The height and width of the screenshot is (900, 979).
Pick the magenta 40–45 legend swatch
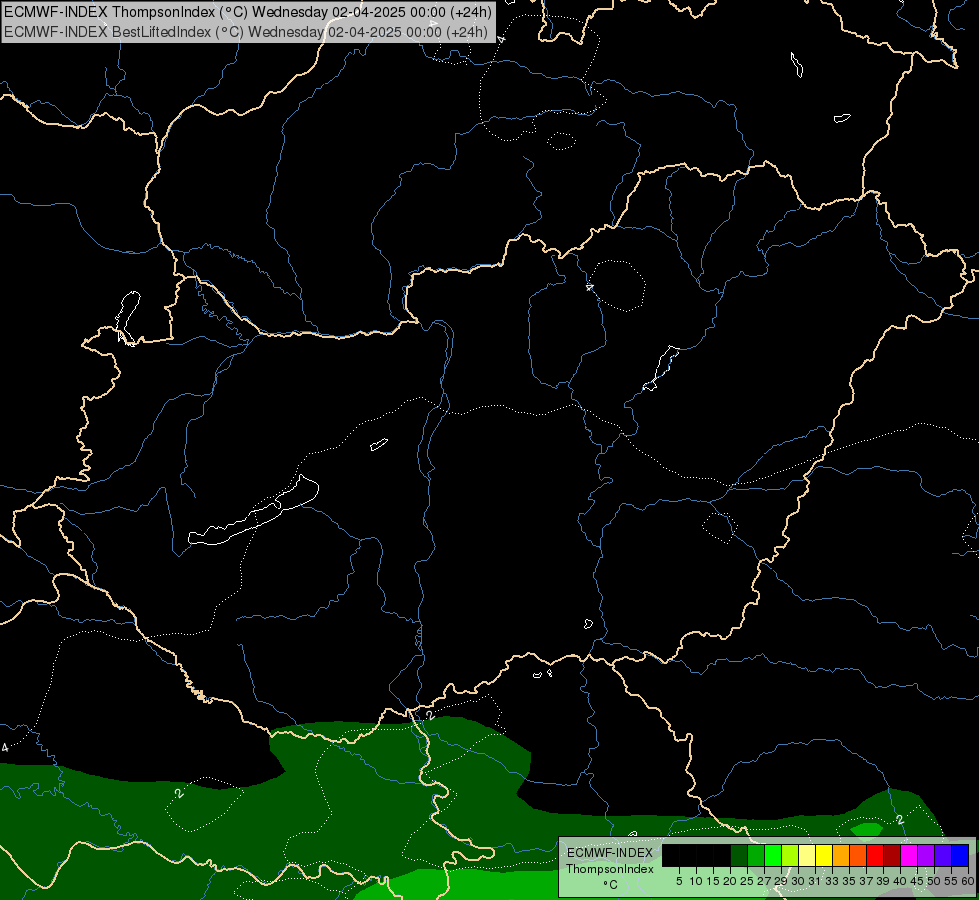pyautogui.click(x=909, y=855)
